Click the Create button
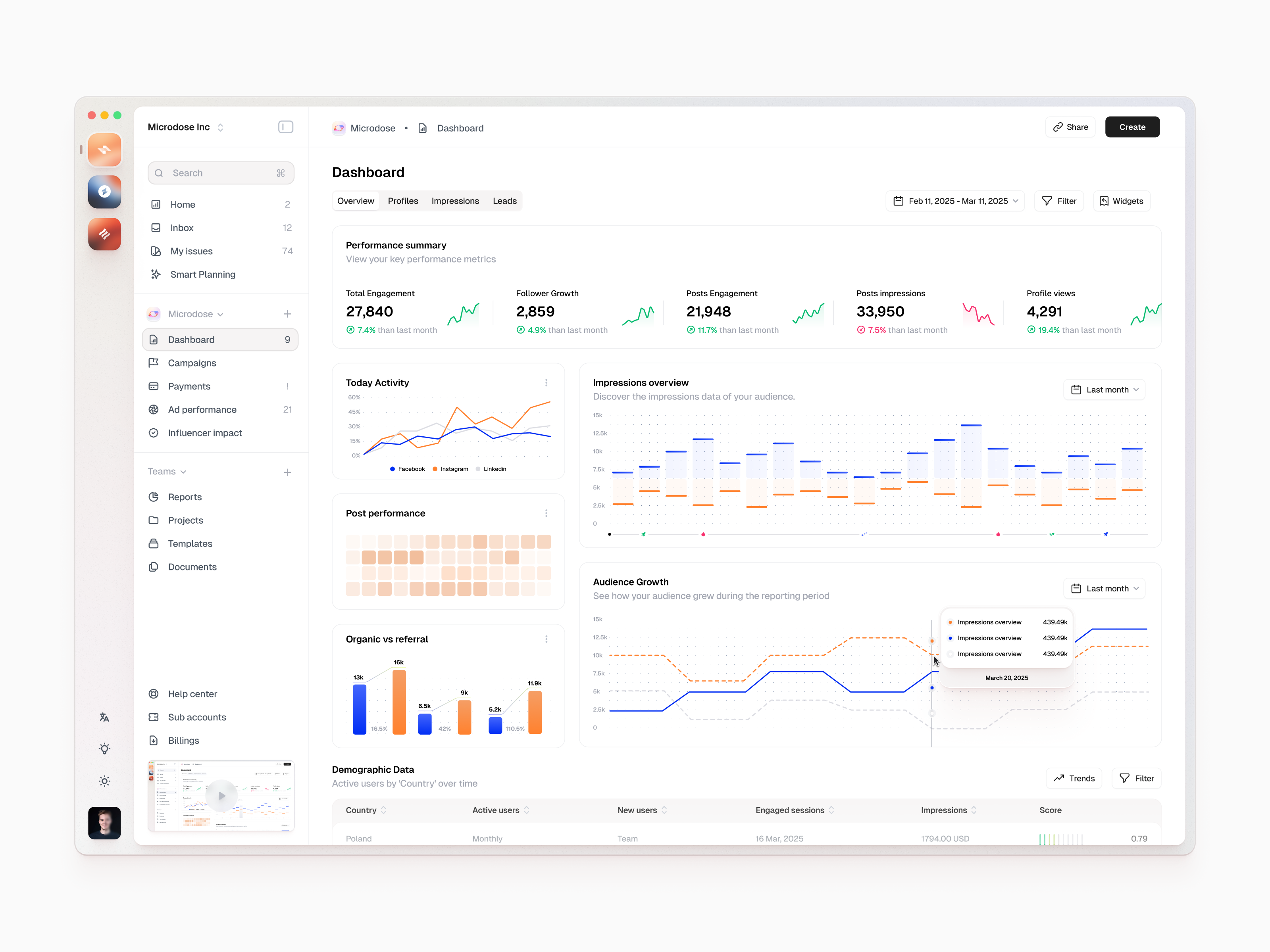The image size is (1270, 952). coord(1131,127)
